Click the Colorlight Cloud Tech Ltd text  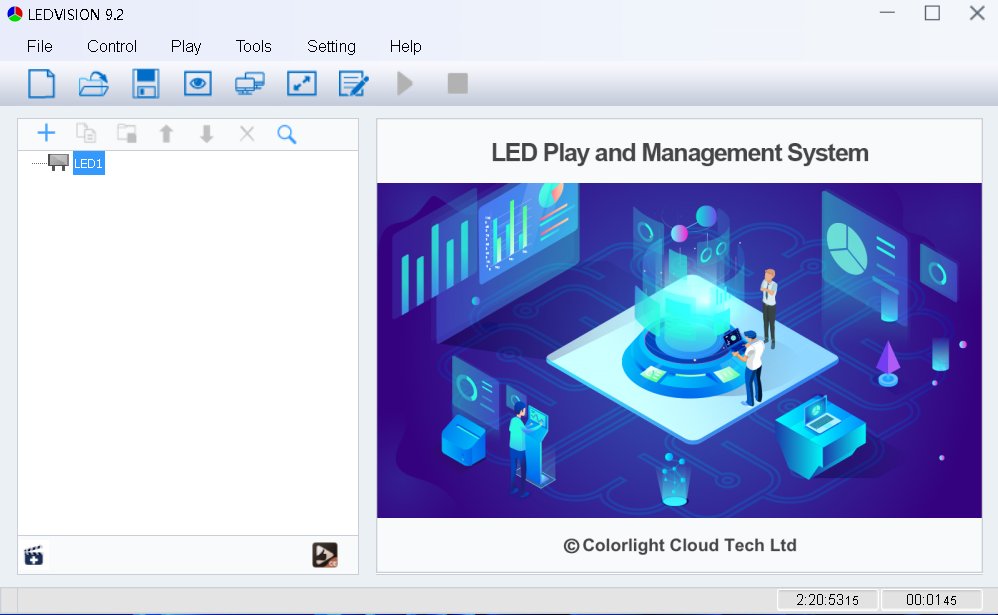click(680, 546)
